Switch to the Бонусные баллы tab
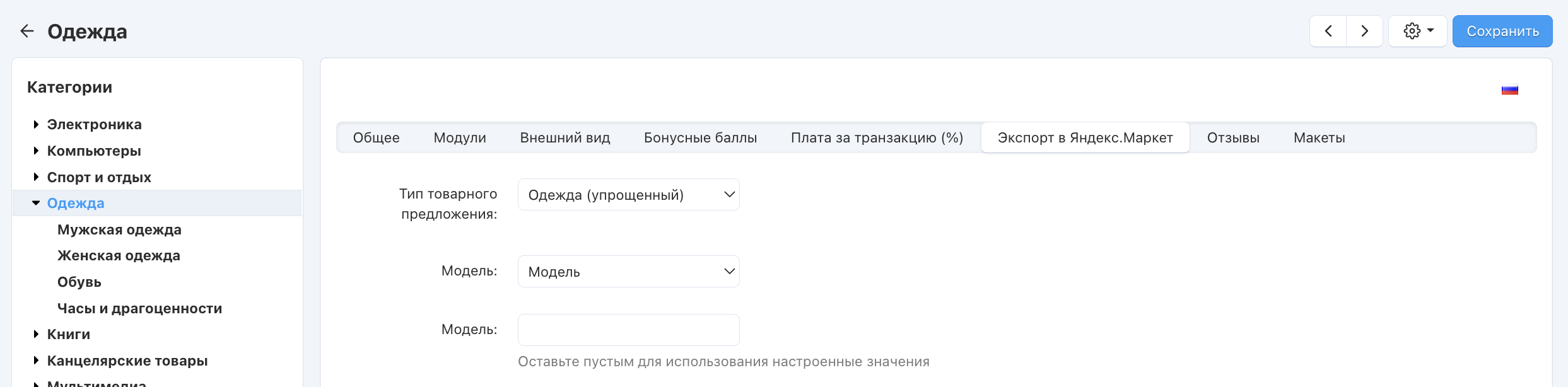 (x=700, y=138)
